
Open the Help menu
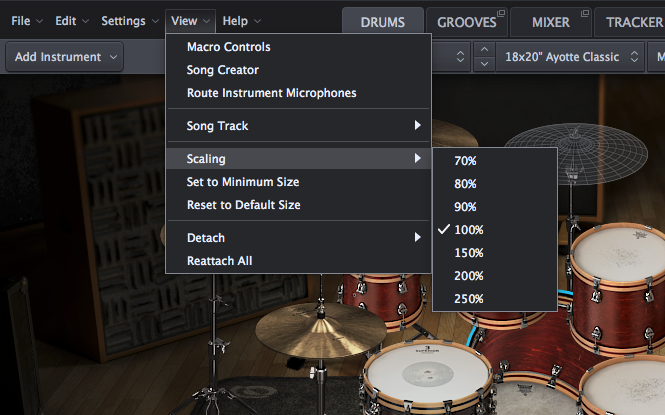pos(241,21)
